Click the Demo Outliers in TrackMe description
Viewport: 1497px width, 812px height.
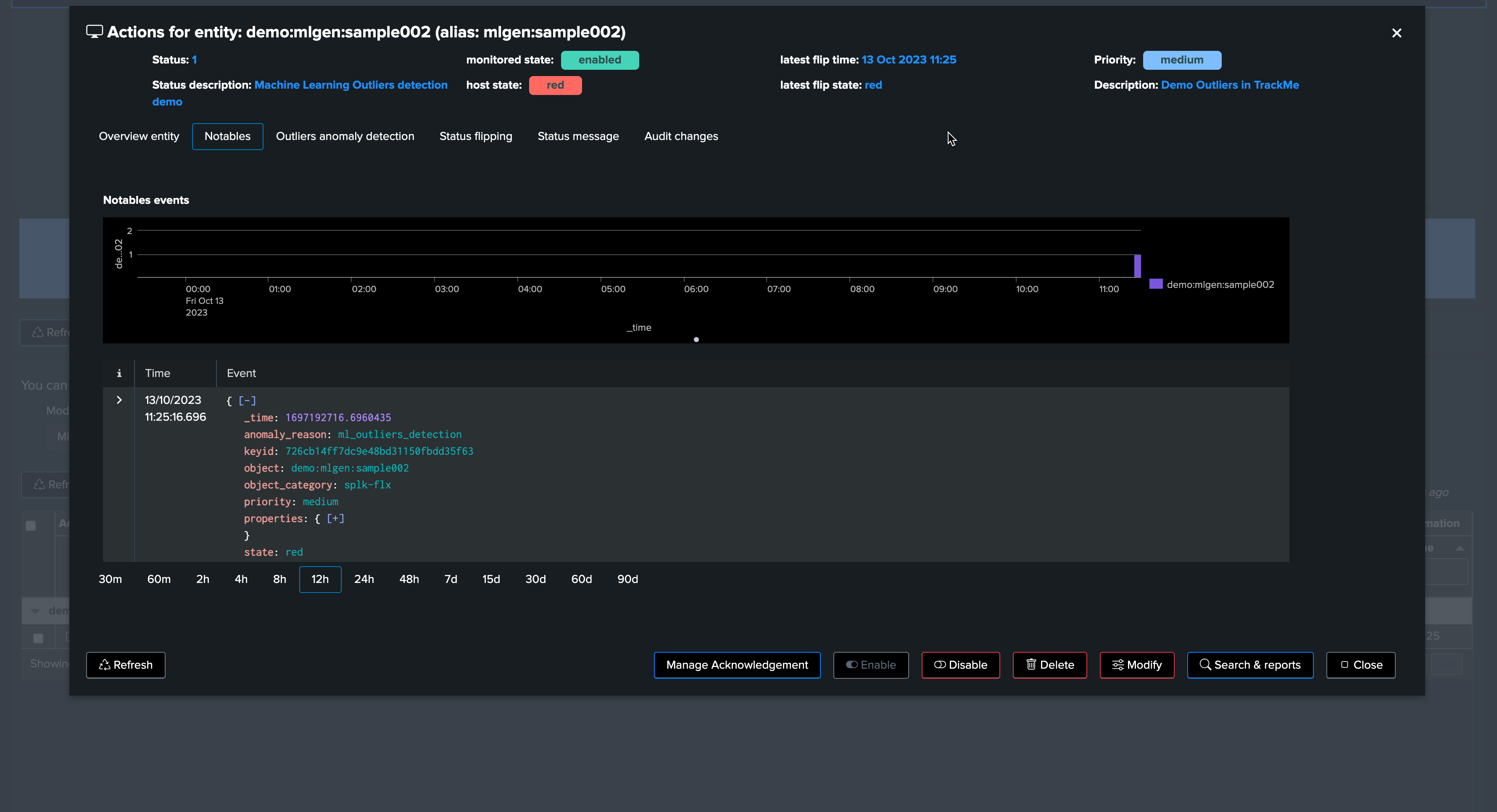[x=1230, y=85]
